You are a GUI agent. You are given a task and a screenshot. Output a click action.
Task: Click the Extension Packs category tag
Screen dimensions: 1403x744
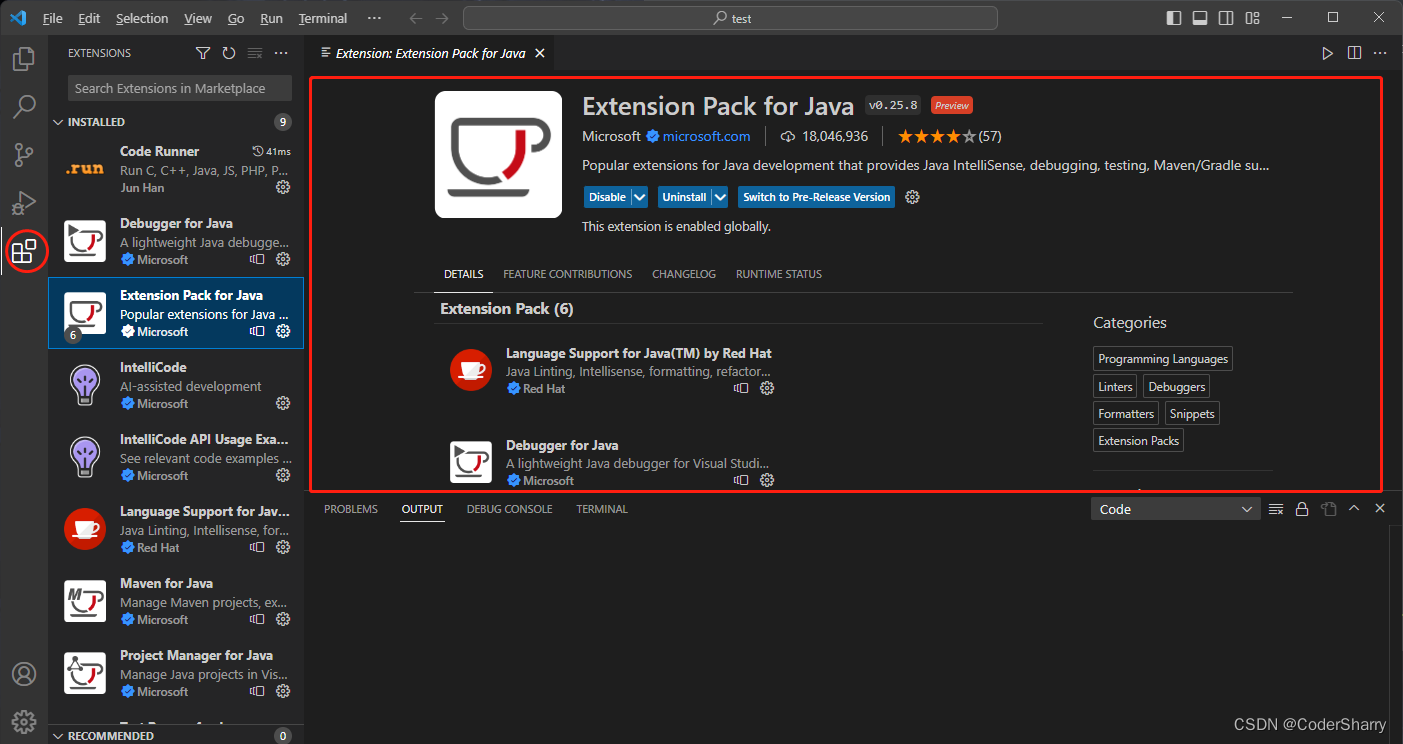coord(1138,441)
